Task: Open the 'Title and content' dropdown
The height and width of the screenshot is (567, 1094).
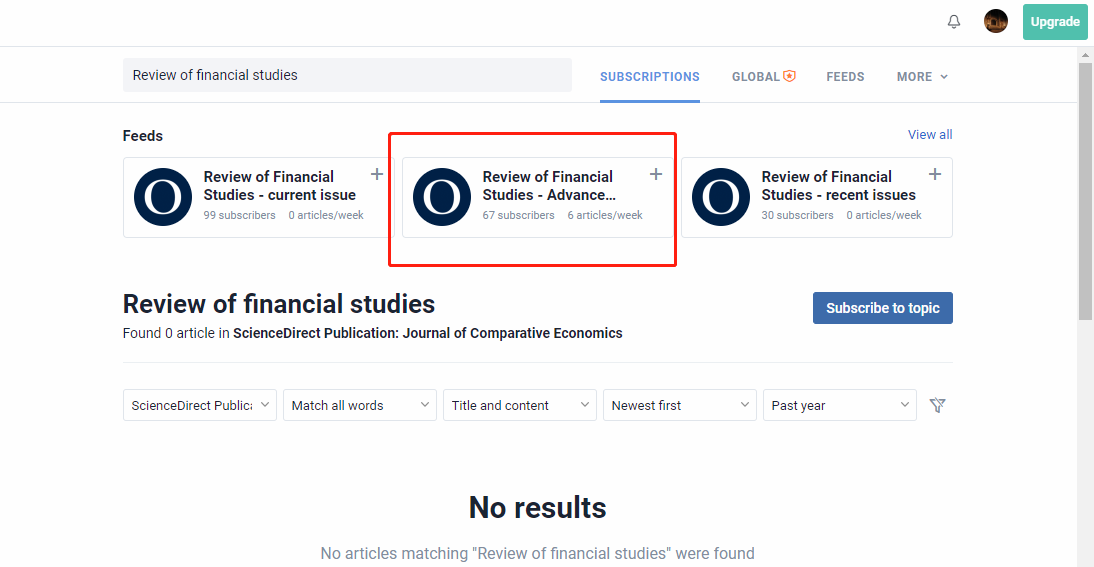Action: click(x=520, y=405)
